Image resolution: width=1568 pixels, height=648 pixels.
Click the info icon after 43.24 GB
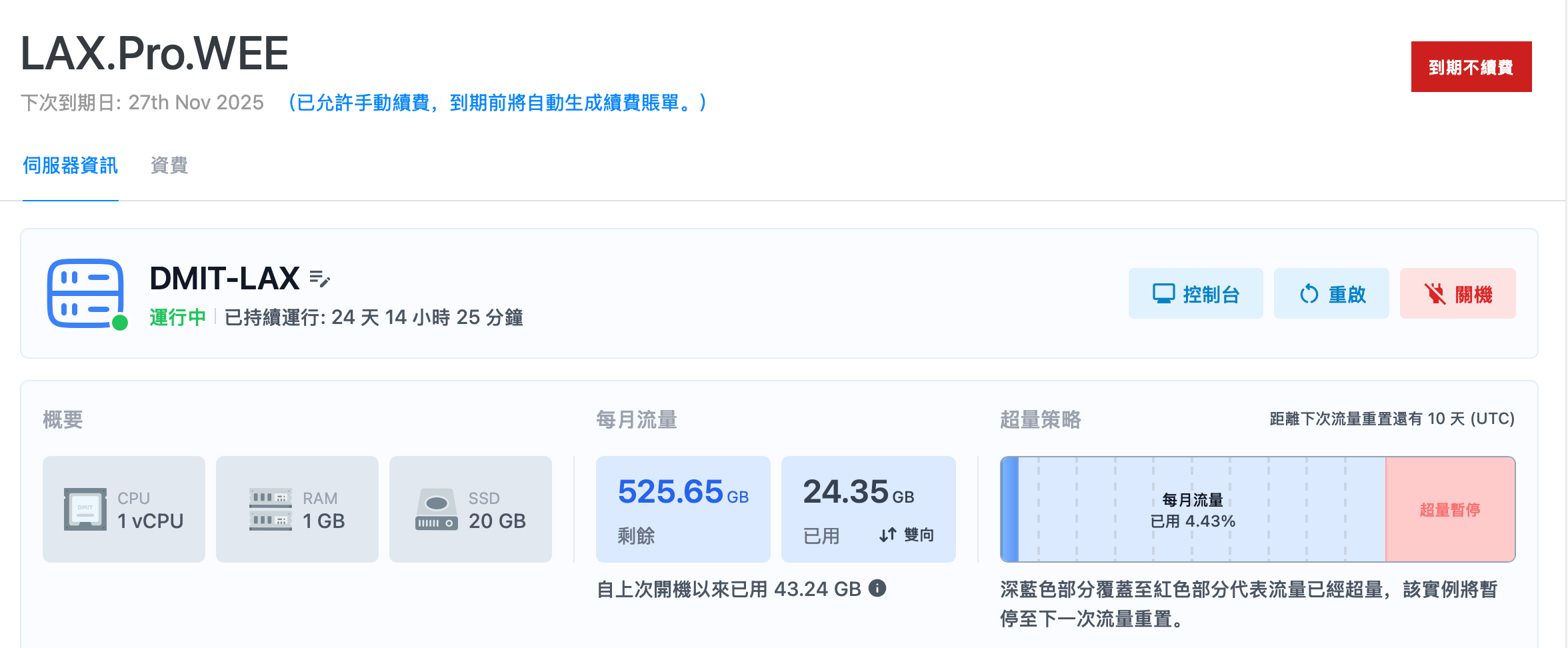877,588
